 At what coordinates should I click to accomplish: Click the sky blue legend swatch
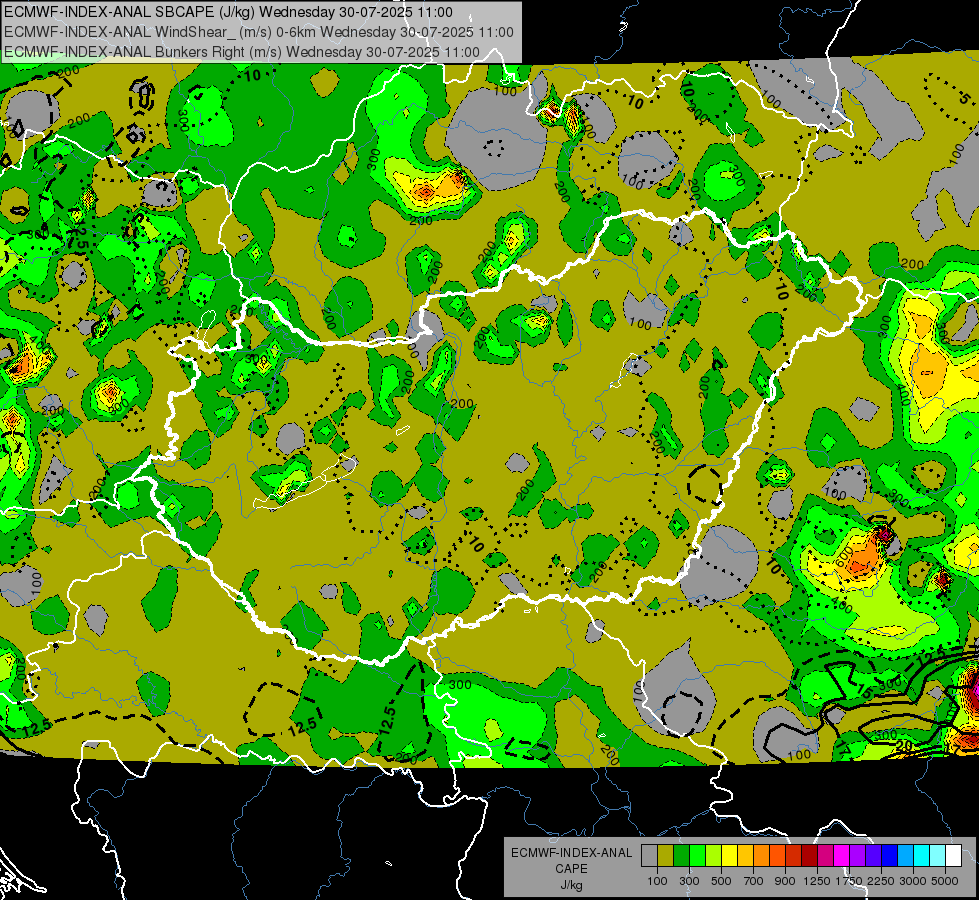[906, 856]
